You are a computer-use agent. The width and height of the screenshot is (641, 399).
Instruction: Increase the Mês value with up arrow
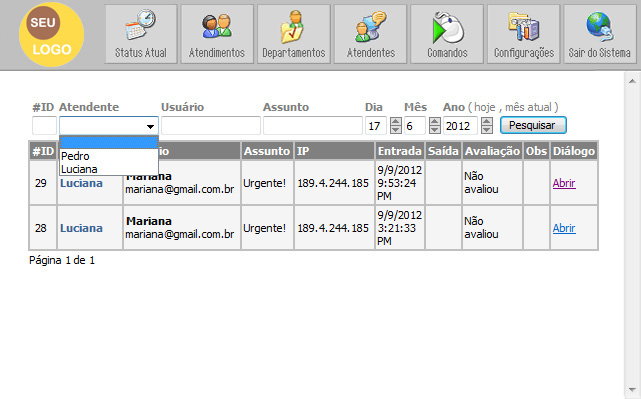(435, 121)
